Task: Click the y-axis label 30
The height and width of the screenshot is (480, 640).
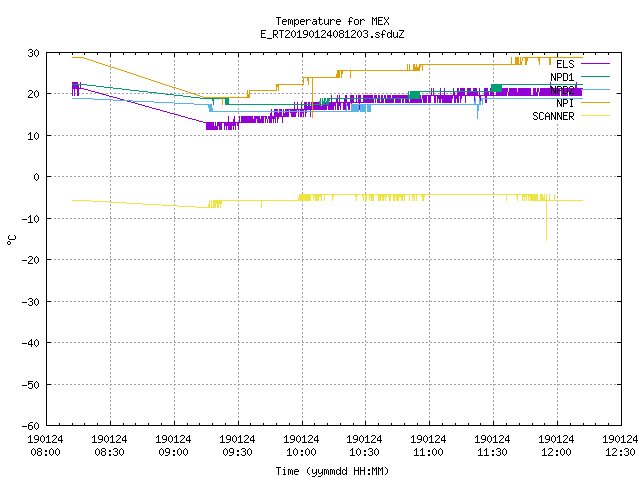Action: [33, 53]
